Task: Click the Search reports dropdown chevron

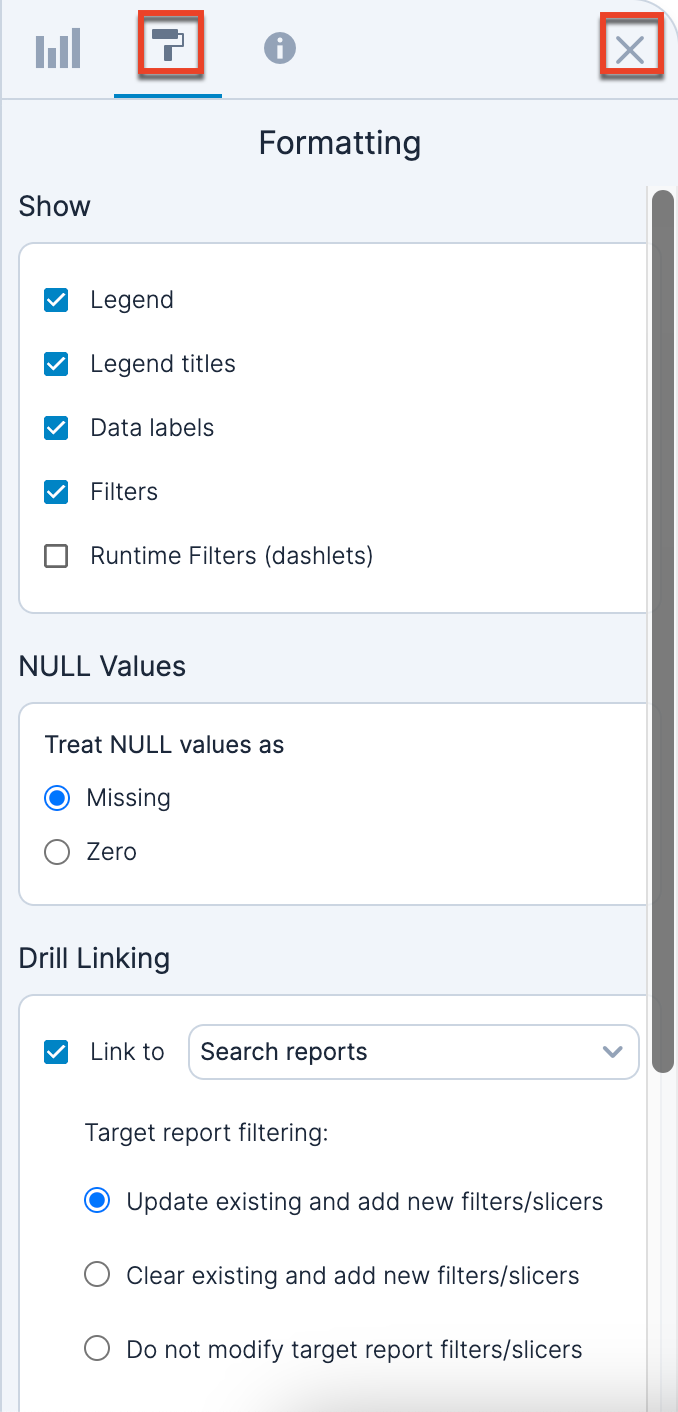Action: point(613,1052)
